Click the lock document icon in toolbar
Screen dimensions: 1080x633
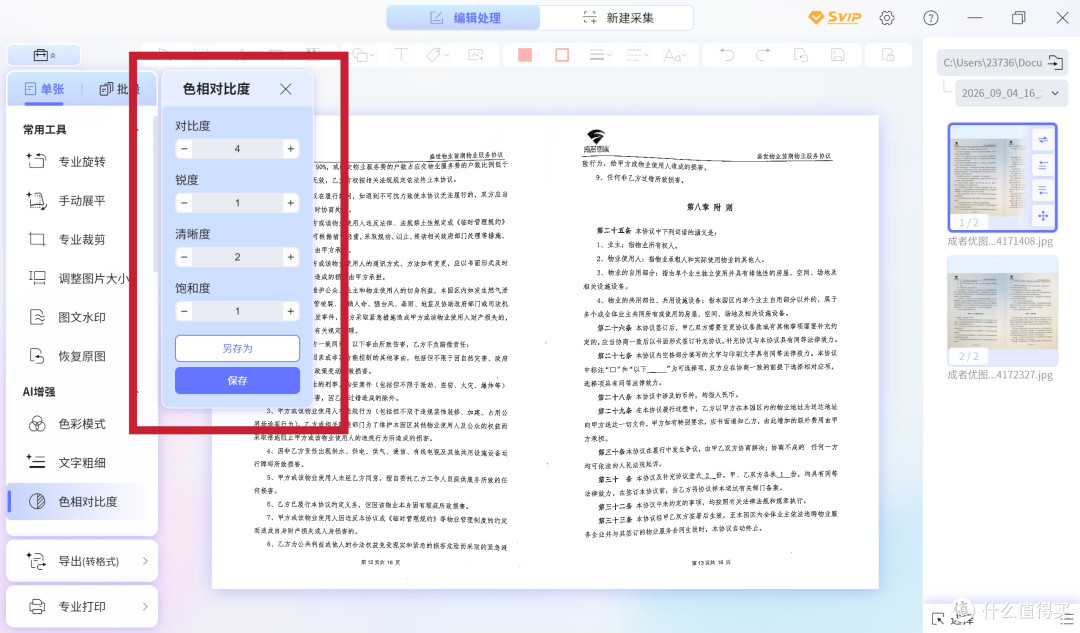(889, 55)
